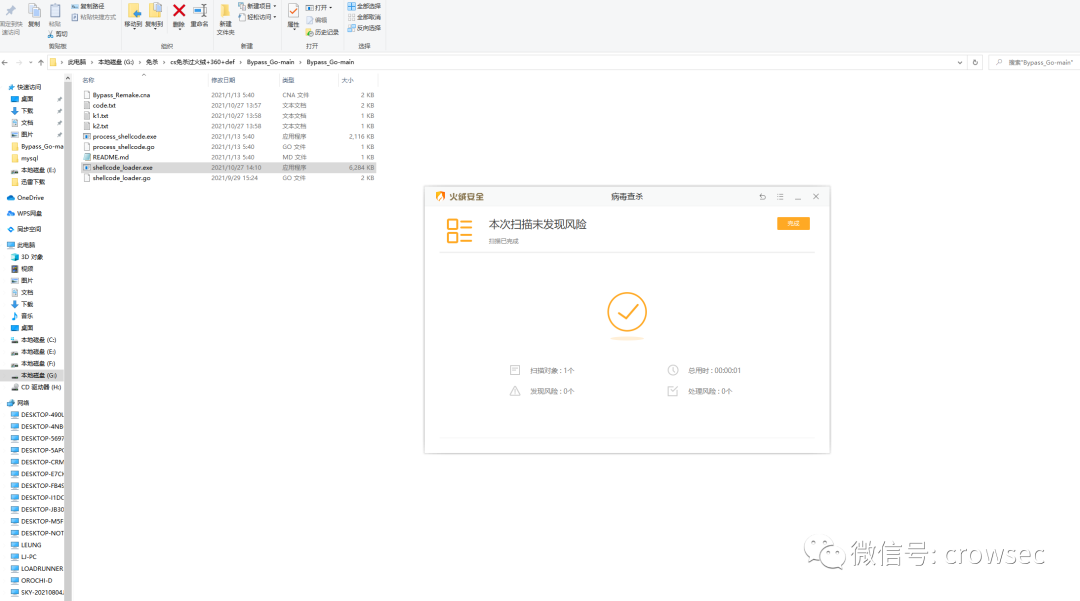Screen dimensions: 1080x601
Task: Click the rescan arrow in Huorong title bar
Action: pyautogui.click(x=762, y=196)
